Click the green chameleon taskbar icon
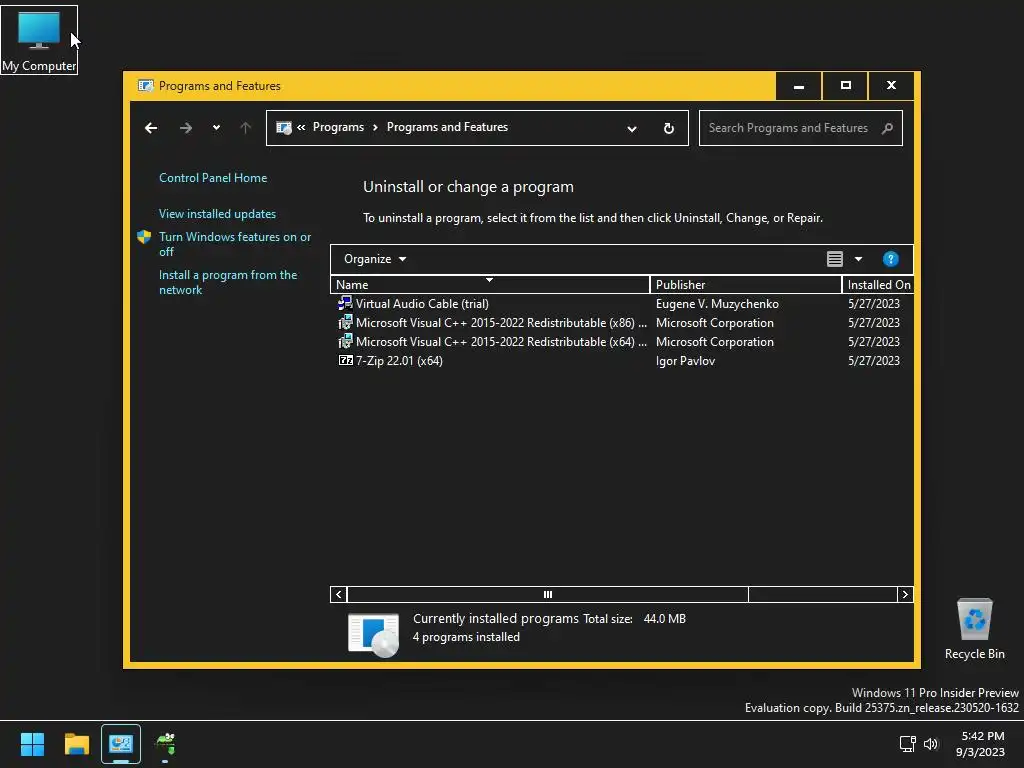The width and height of the screenshot is (1024, 768). point(165,744)
